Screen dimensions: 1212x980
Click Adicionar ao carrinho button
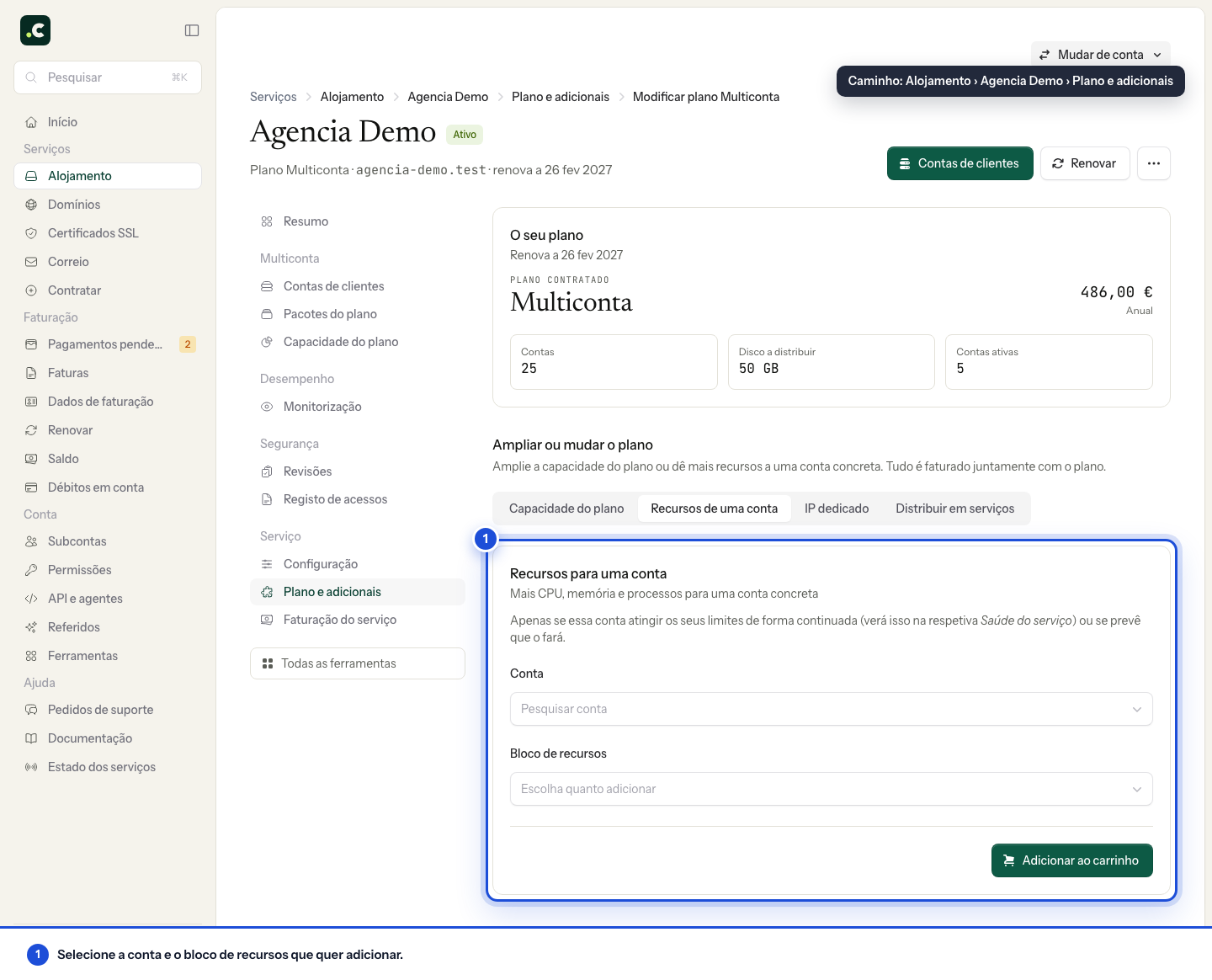pos(1072,860)
